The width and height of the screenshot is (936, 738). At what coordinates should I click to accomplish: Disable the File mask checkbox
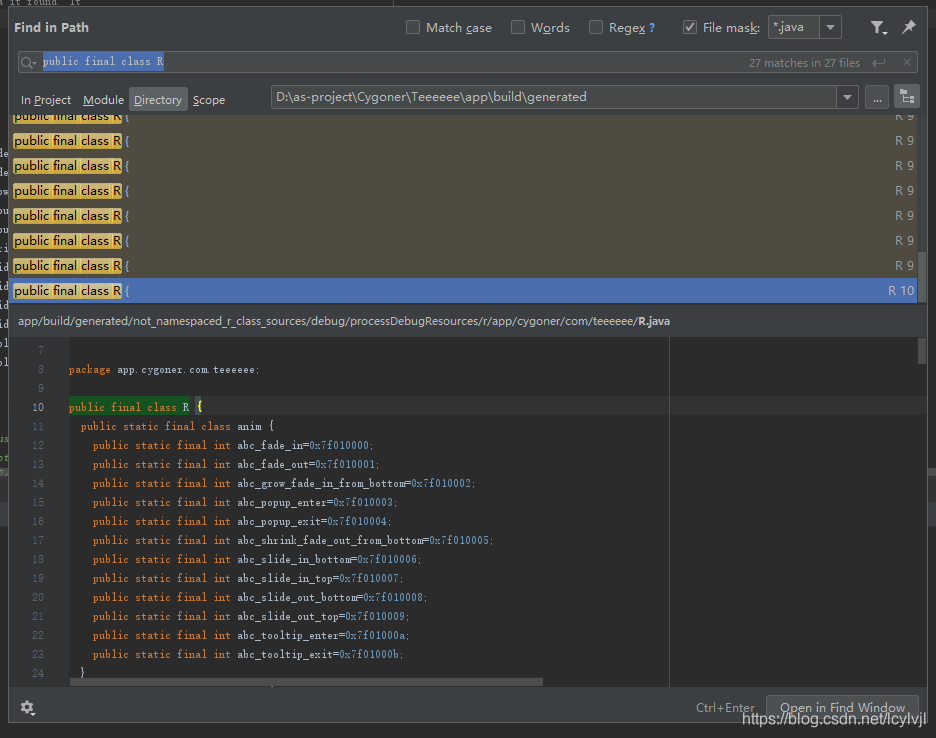(x=689, y=27)
